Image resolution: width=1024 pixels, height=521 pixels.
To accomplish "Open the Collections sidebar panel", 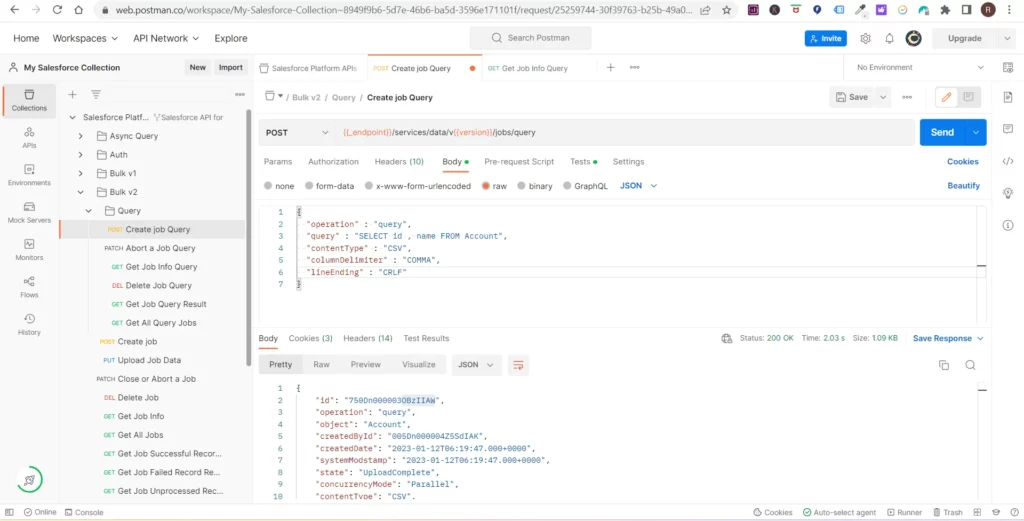I will tap(29, 101).
